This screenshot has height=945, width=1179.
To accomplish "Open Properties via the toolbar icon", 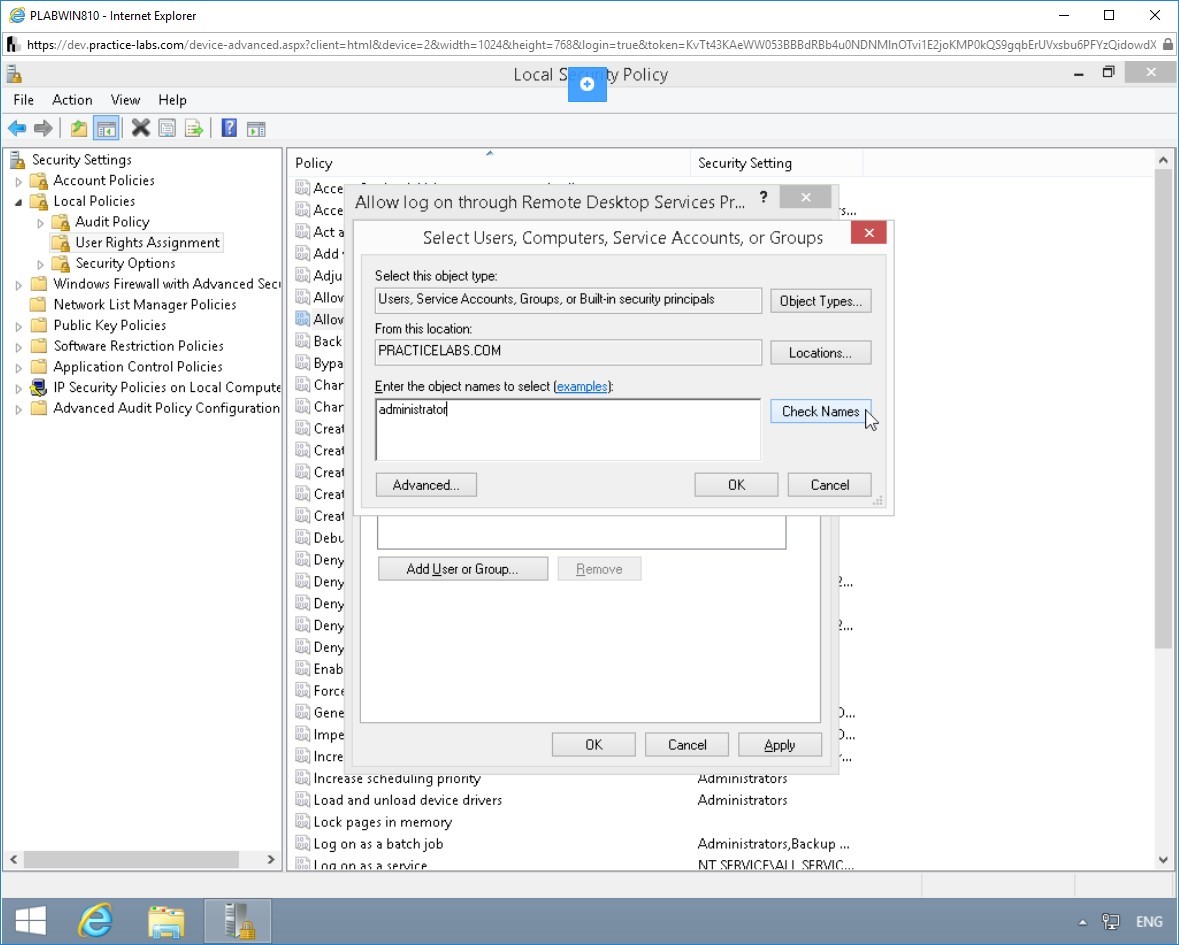I will click(167, 129).
